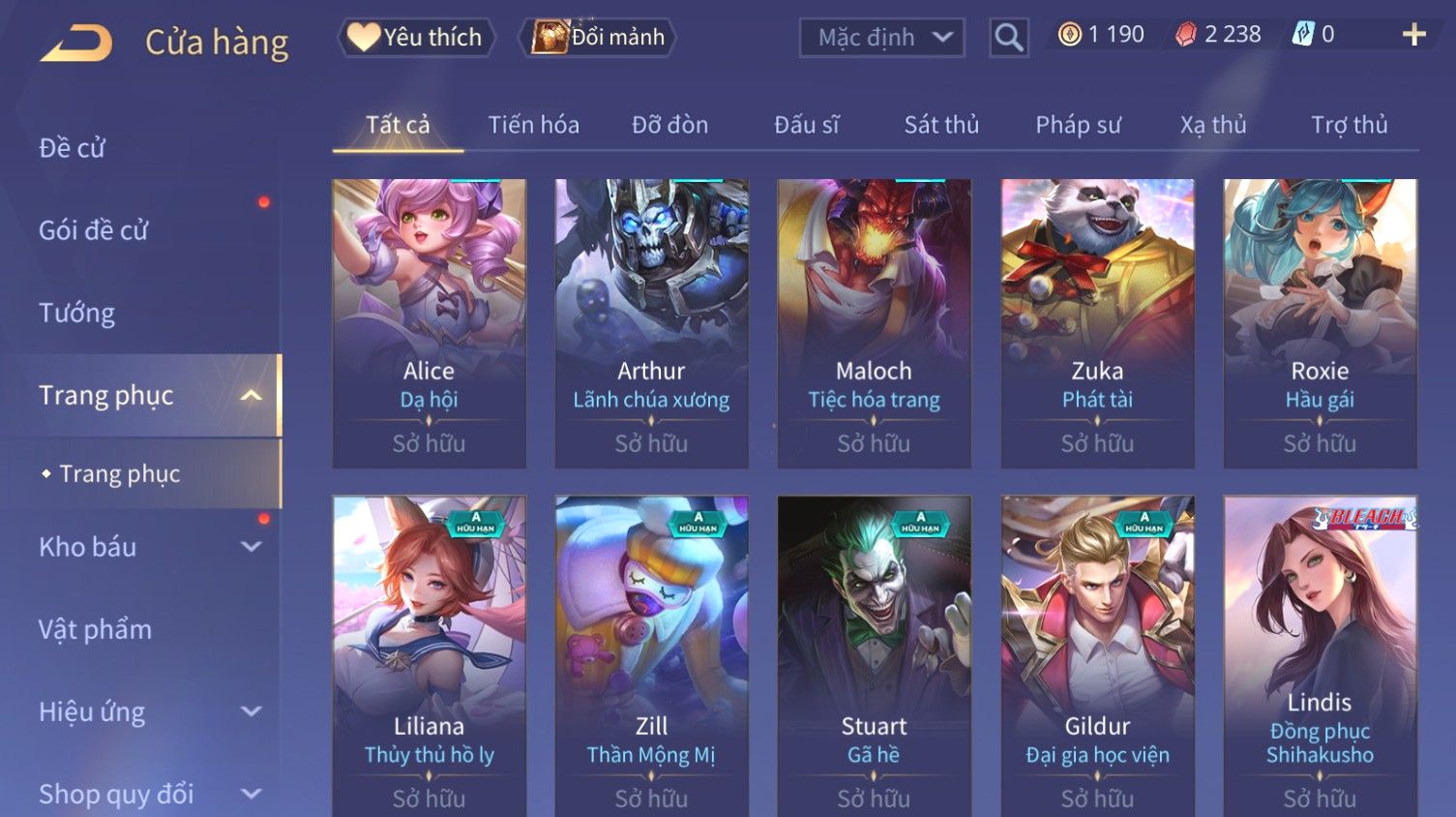This screenshot has width=1456, height=817.
Task: Select Stuart Gã hề skin card
Action: [x=874, y=656]
